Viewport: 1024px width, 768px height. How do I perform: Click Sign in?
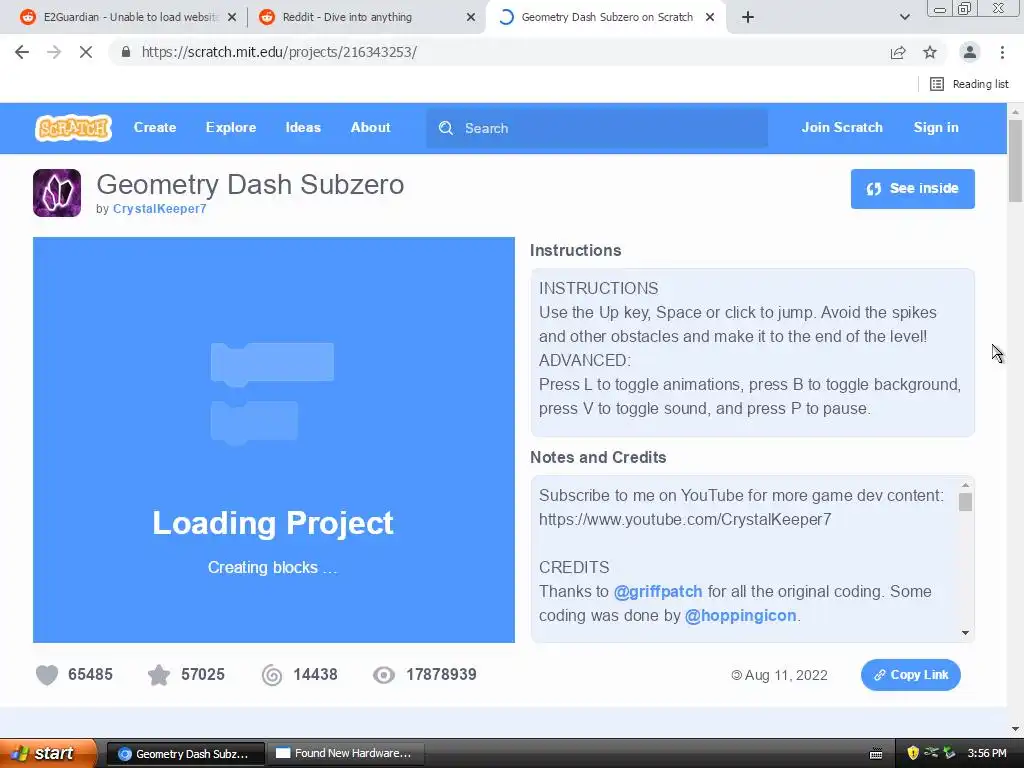point(936,128)
